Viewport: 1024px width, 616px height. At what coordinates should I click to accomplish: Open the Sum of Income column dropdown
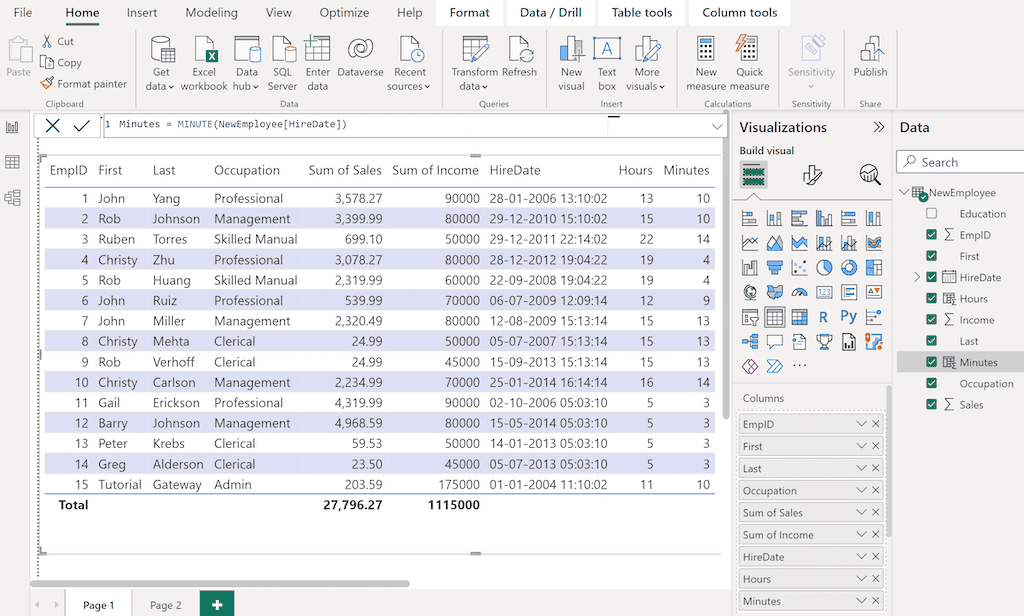862,534
